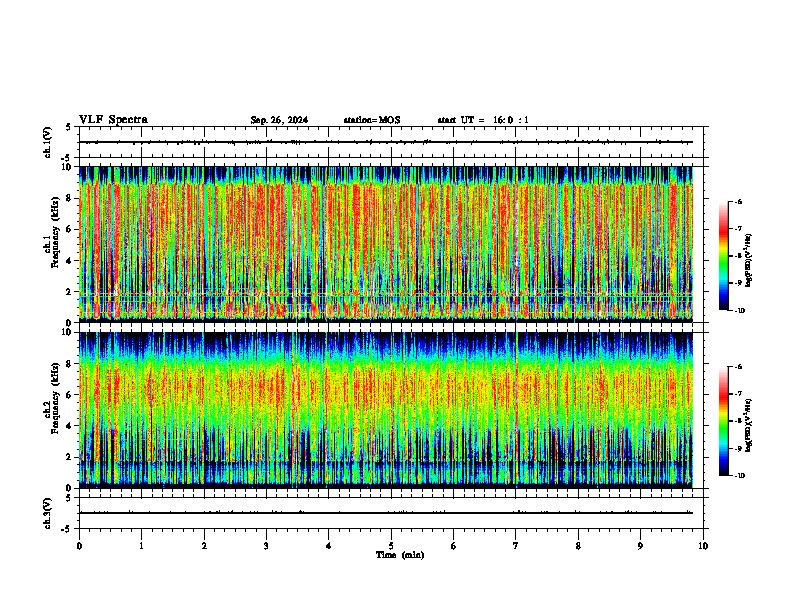The image size is (792, 612).
Task: Click the time axis tick label "10"
Action: 703,546
